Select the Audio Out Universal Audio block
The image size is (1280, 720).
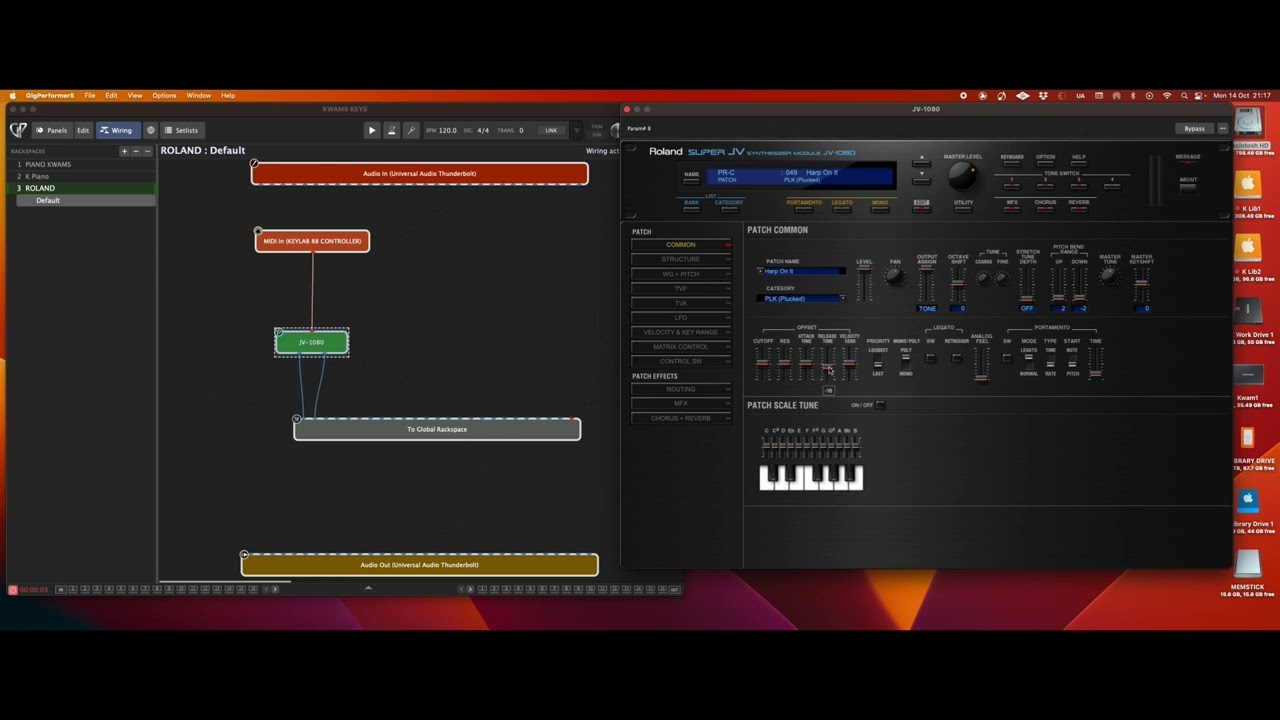coord(420,565)
